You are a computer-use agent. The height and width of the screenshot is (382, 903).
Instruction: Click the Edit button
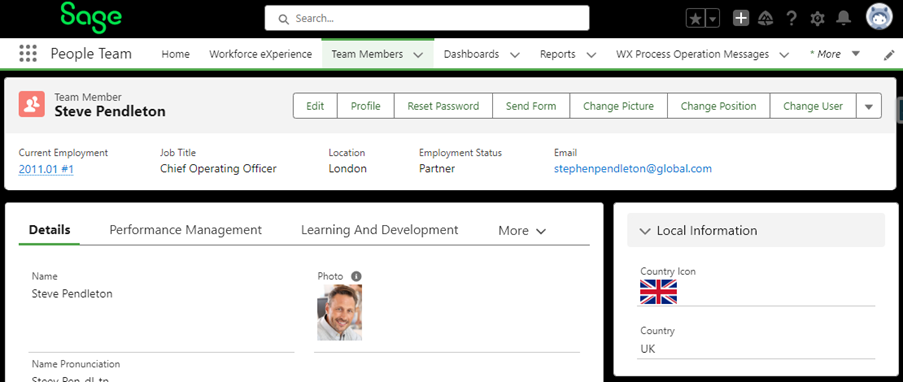pos(315,106)
